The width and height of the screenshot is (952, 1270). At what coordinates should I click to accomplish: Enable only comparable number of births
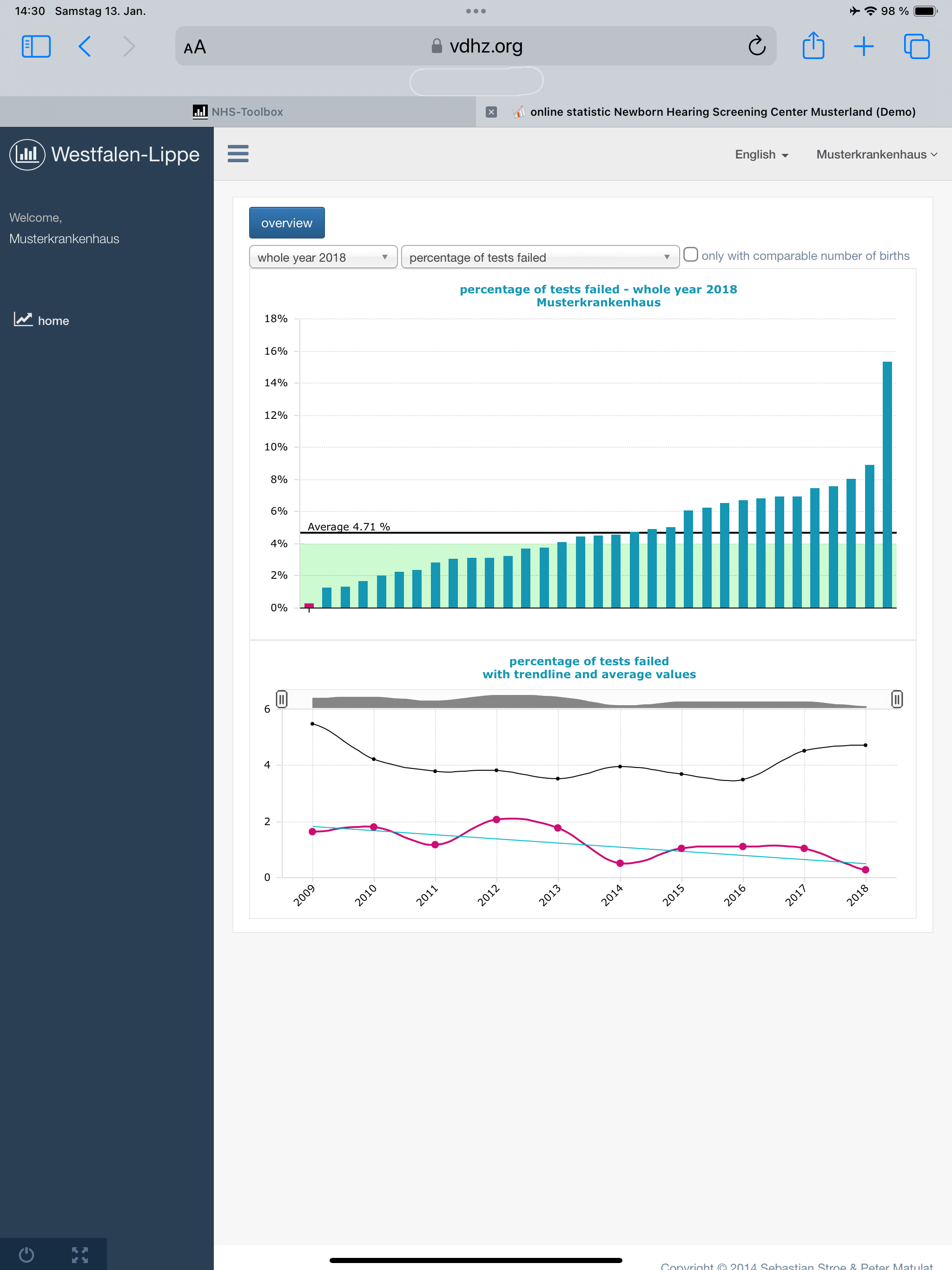click(691, 255)
